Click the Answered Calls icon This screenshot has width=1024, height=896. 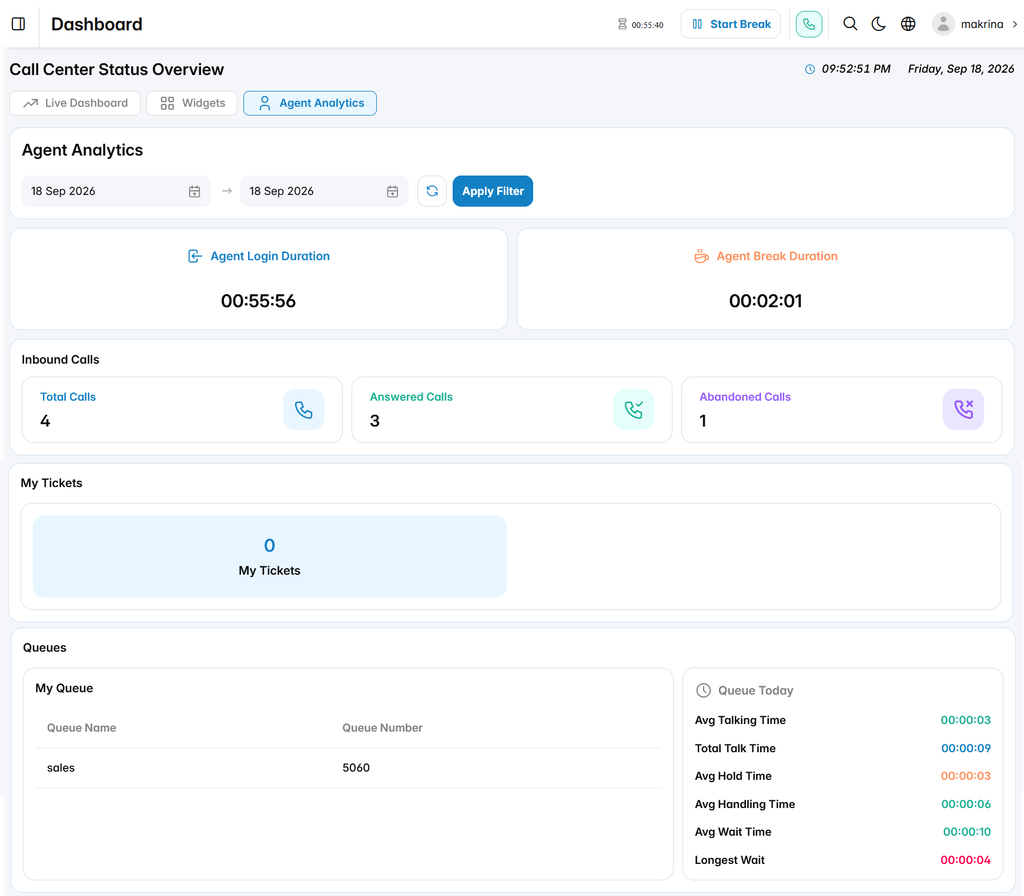633,409
